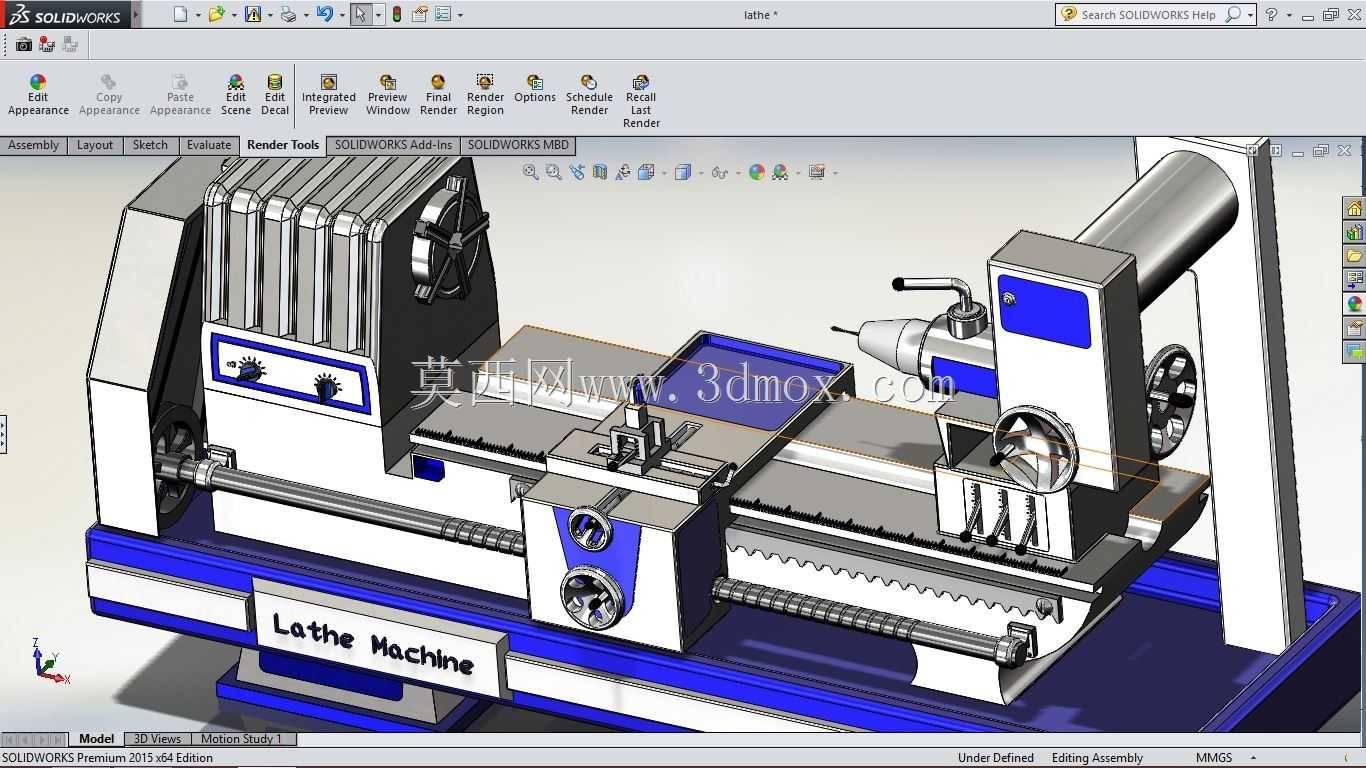
Task: Open the Help question mark menu
Action: [1271, 14]
